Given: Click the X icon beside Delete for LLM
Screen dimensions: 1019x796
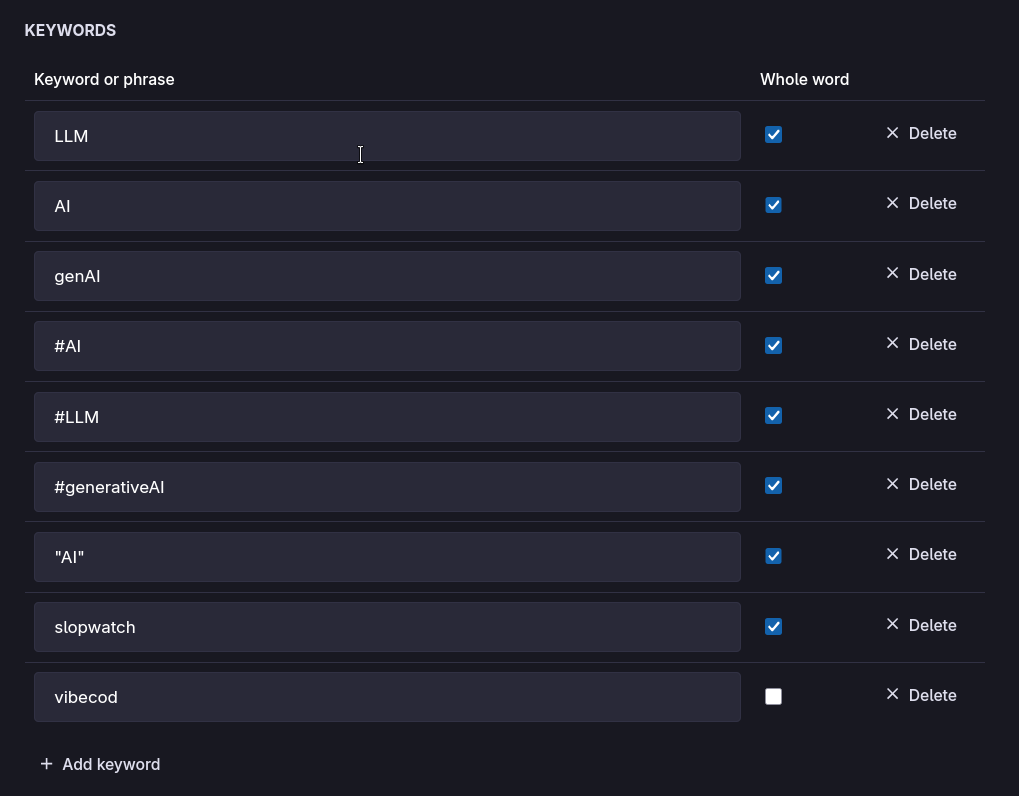Looking at the screenshot, I should tap(892, 133).
